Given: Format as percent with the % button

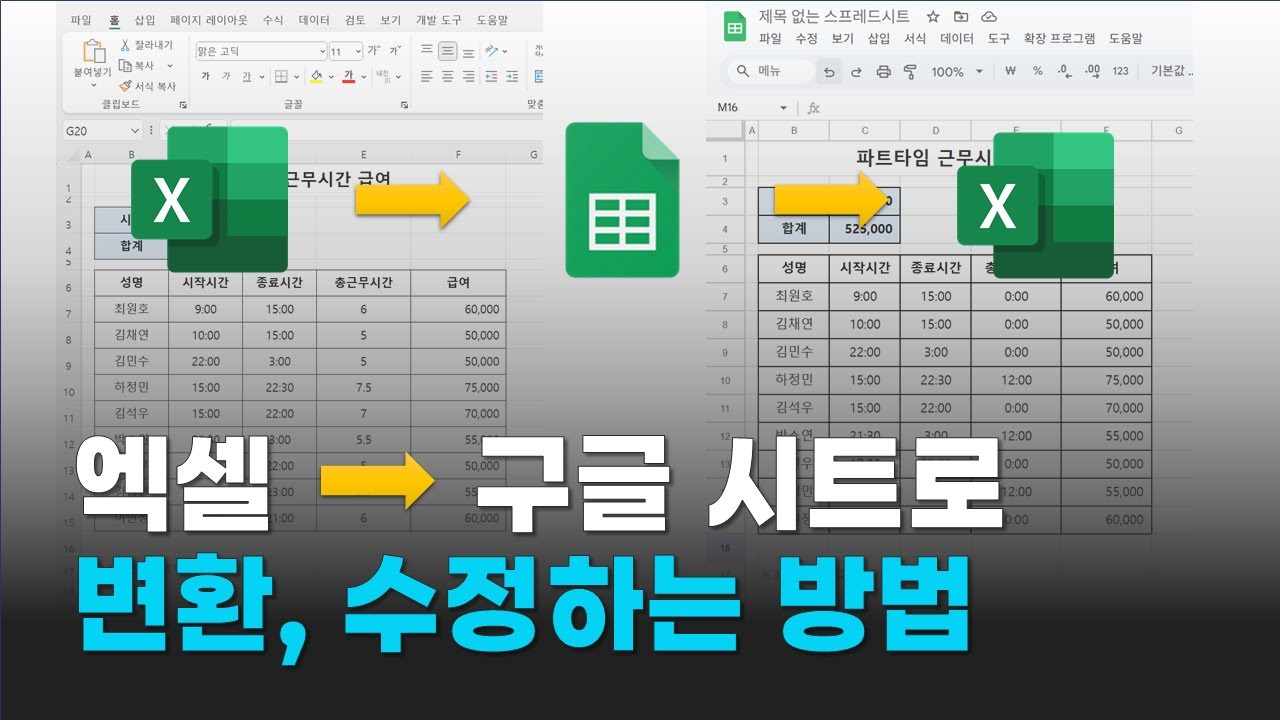Looking at the screenshot, I should click(1037, 71).
